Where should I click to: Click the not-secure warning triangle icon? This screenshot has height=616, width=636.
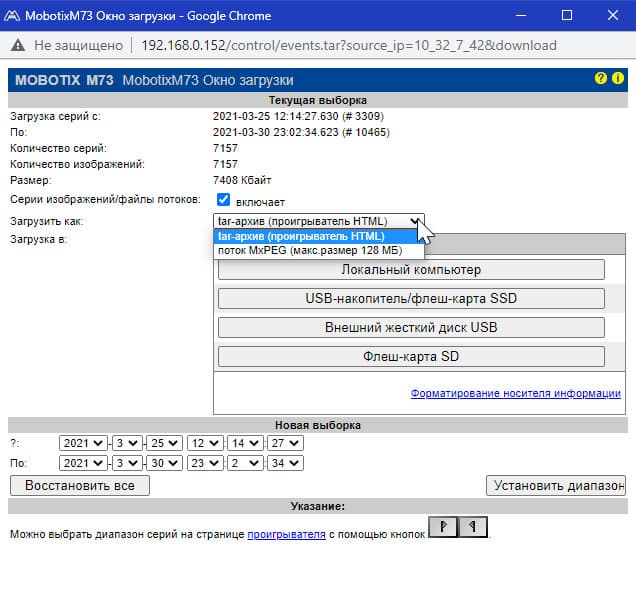tap(18, 45)
